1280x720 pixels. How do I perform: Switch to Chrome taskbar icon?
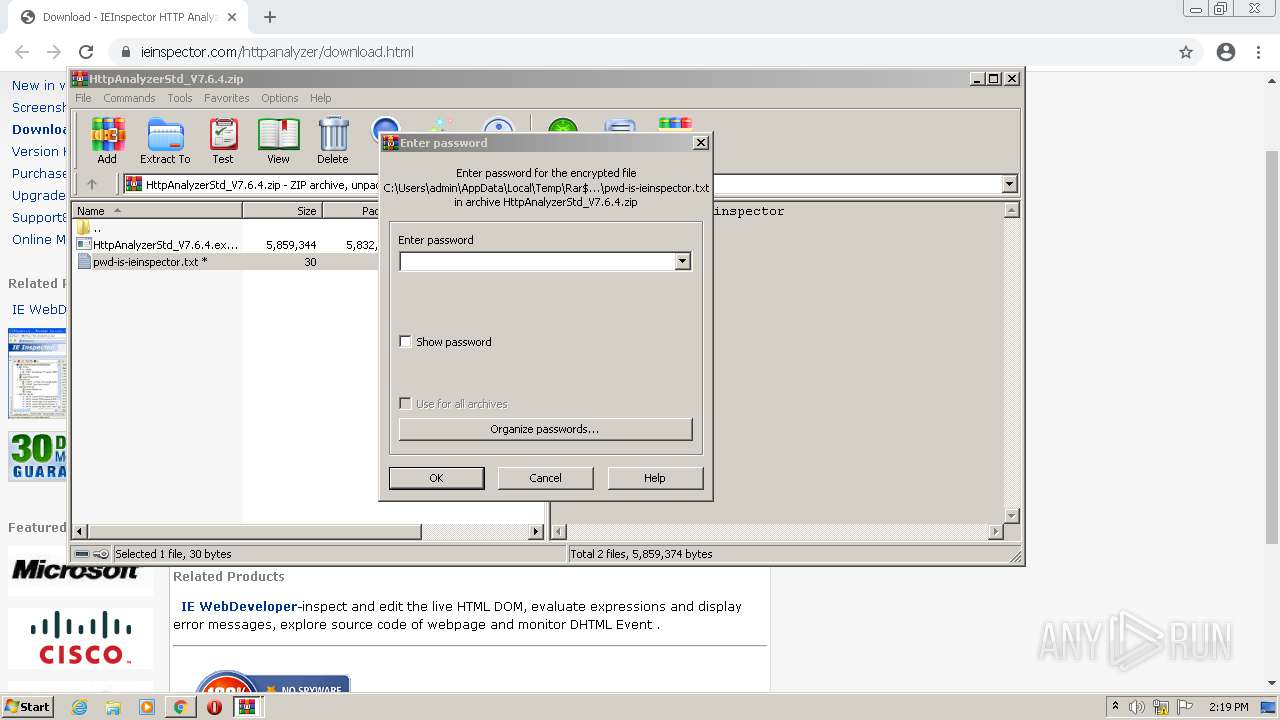[180, 707]
